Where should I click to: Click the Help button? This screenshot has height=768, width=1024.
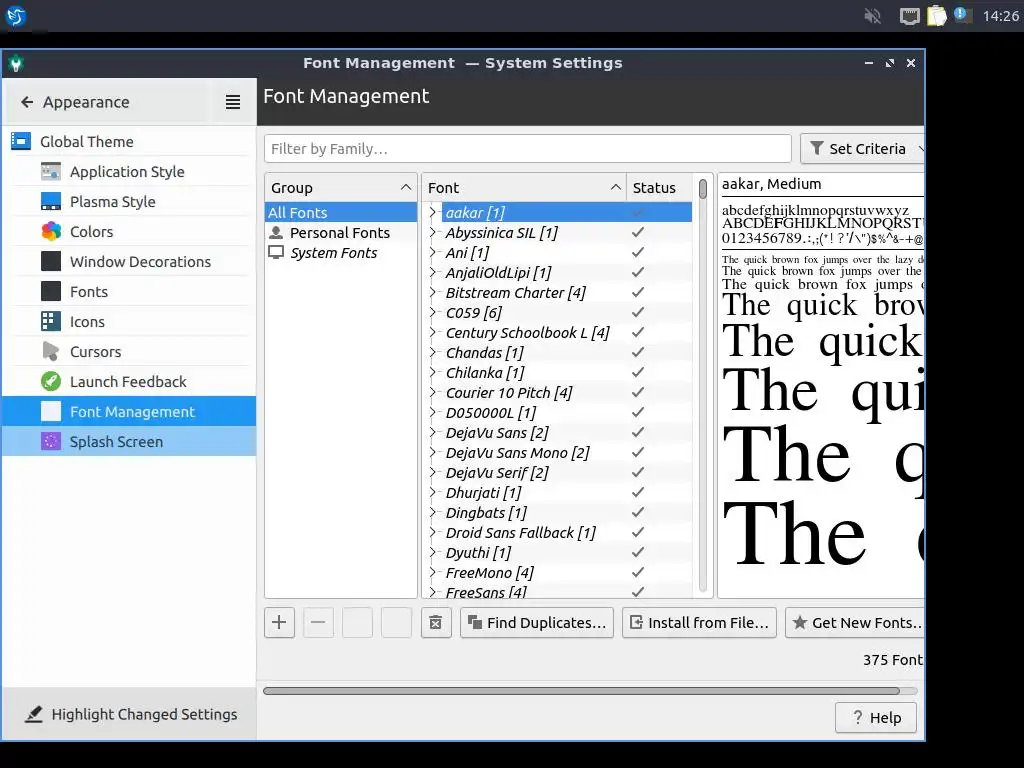coord(876,718)
